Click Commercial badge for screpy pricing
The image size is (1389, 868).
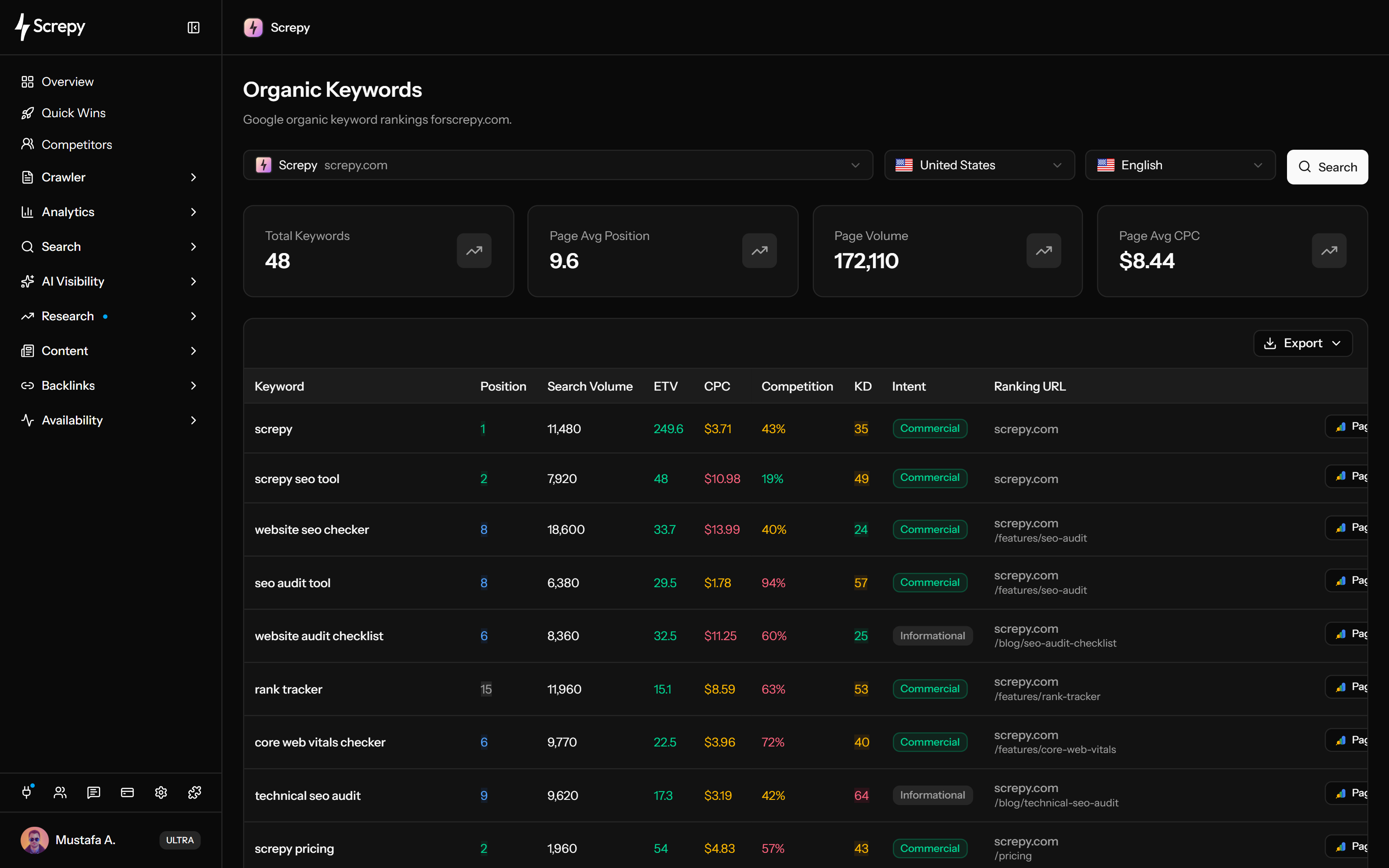tap(930, 848)
